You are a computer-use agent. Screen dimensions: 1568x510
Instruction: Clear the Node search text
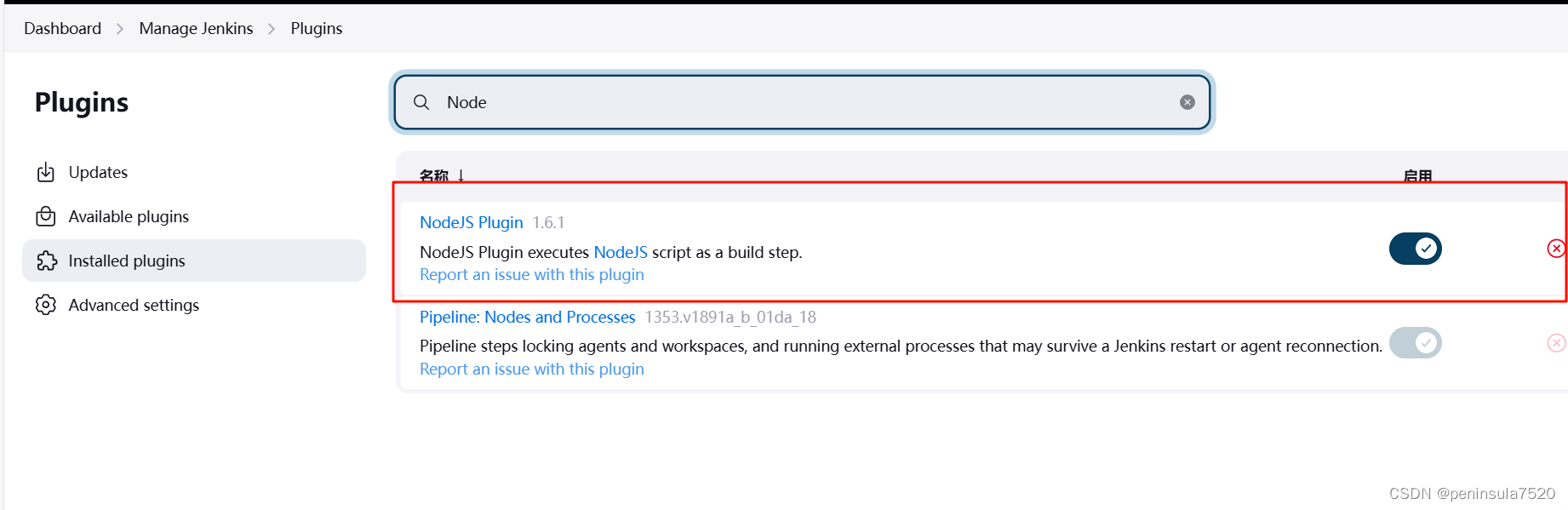coord(1187,102)
